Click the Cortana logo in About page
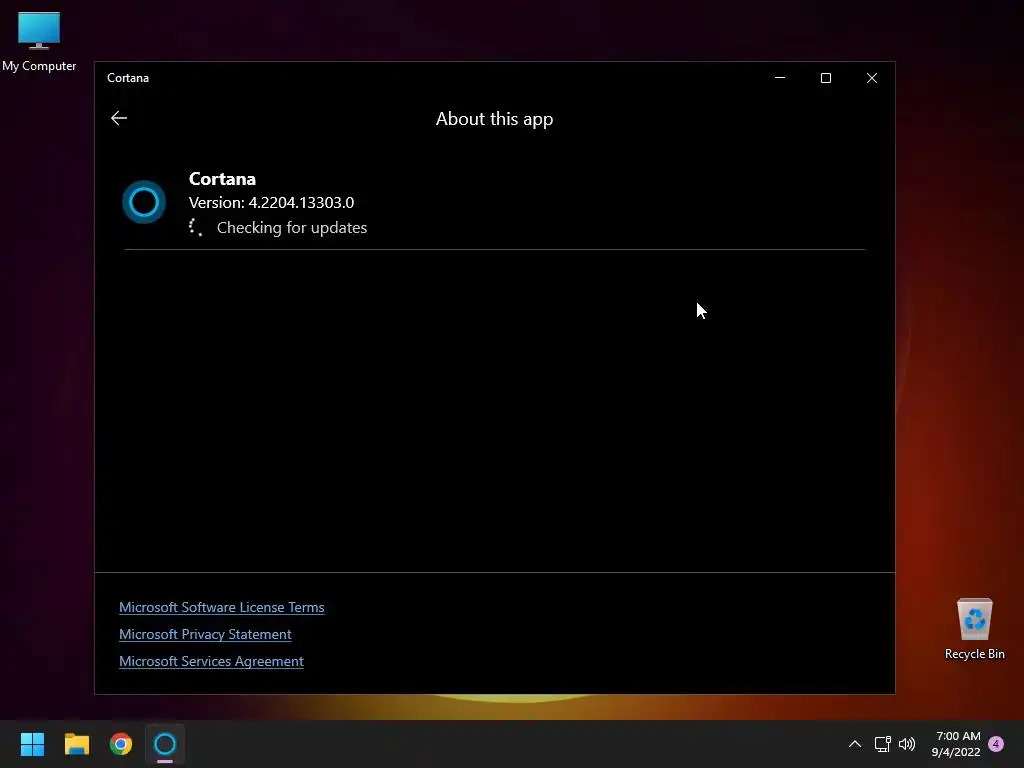 click(x=144, y=202)
